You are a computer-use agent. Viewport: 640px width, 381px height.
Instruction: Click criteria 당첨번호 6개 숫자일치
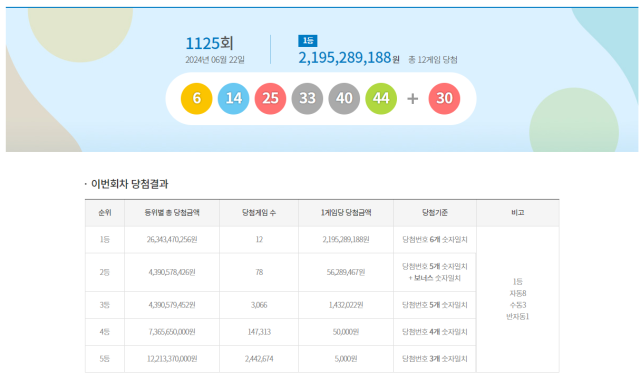pos(435,240)
